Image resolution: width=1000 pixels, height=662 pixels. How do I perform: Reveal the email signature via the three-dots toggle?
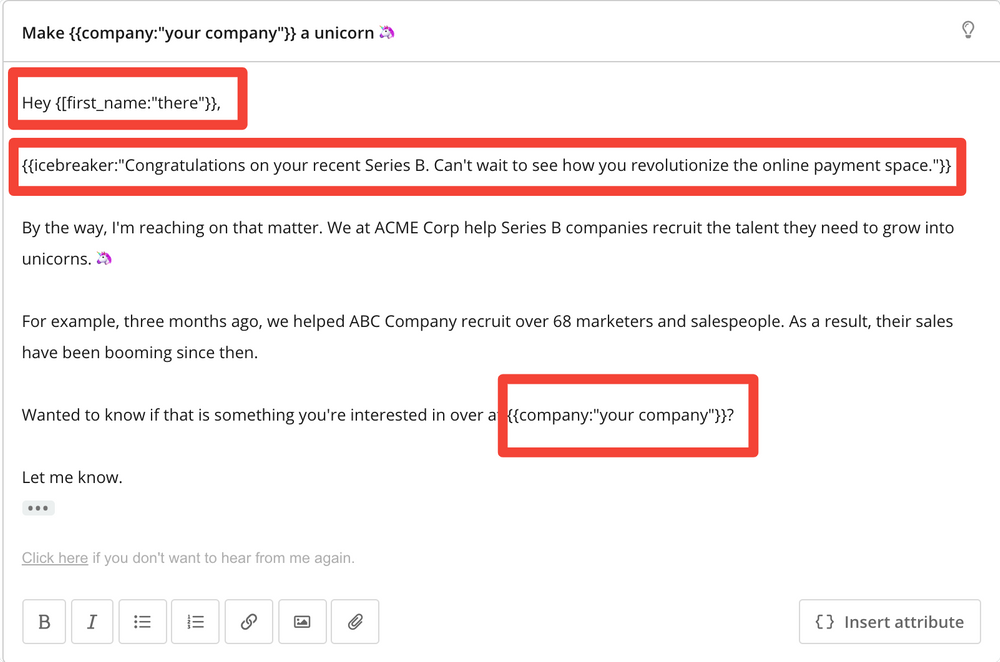38,508
